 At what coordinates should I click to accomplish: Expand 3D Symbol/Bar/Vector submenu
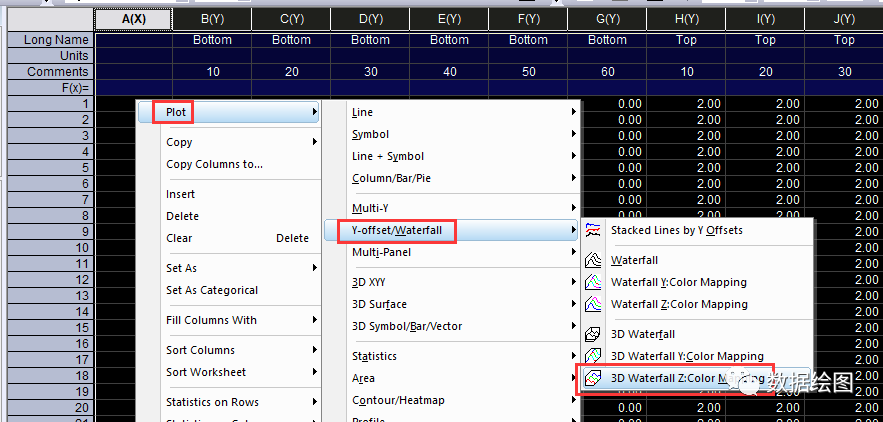click(452, 326)
